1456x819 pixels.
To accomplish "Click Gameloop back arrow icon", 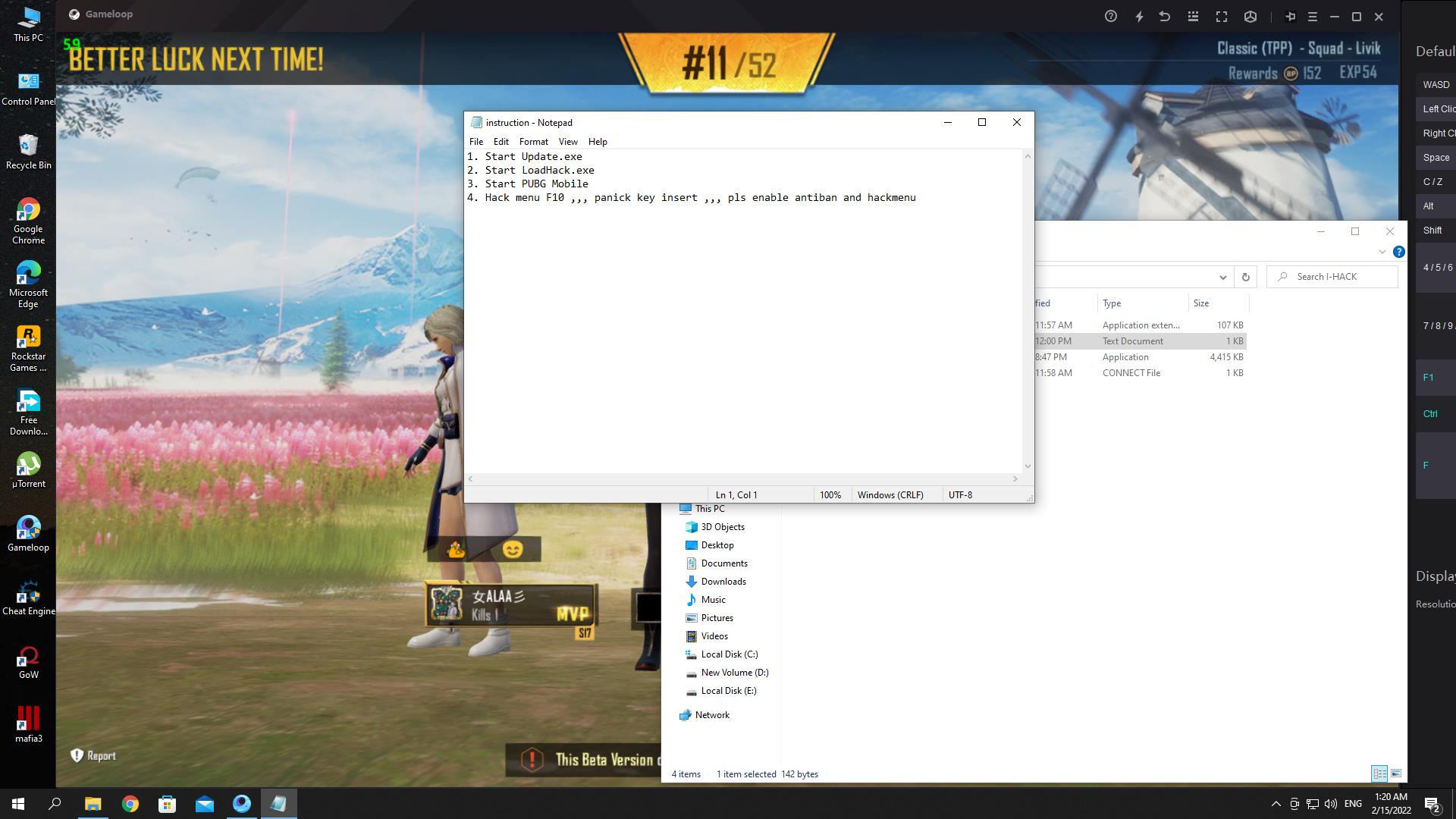I will pyautogui.click(x=1165, y=16).
